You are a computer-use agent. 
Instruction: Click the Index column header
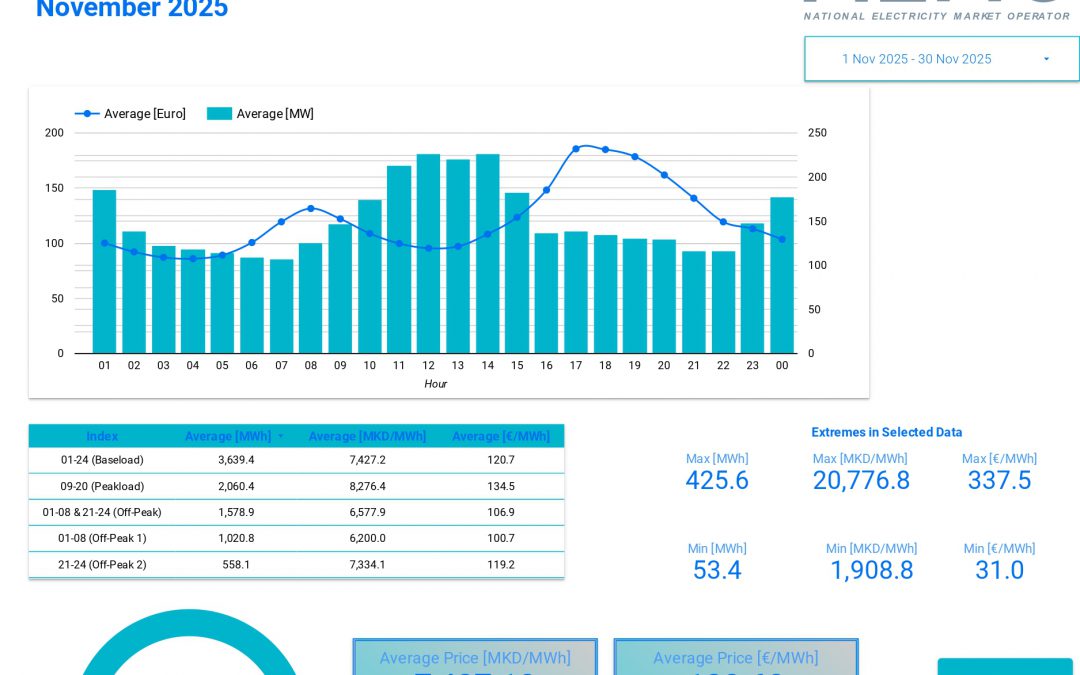pos(102,436)
